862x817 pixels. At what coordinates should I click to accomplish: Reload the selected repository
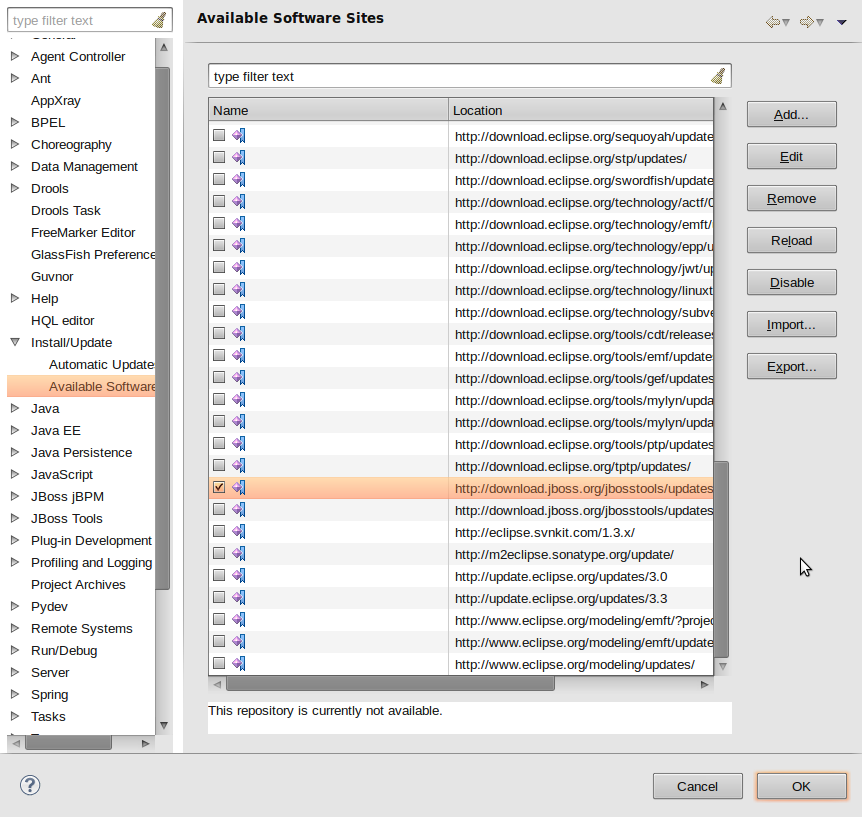point(792,240)
